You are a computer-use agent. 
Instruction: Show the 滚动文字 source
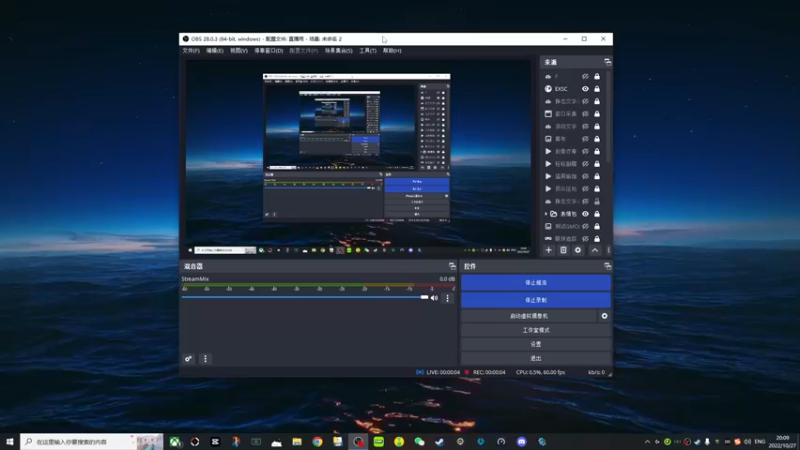585,126
